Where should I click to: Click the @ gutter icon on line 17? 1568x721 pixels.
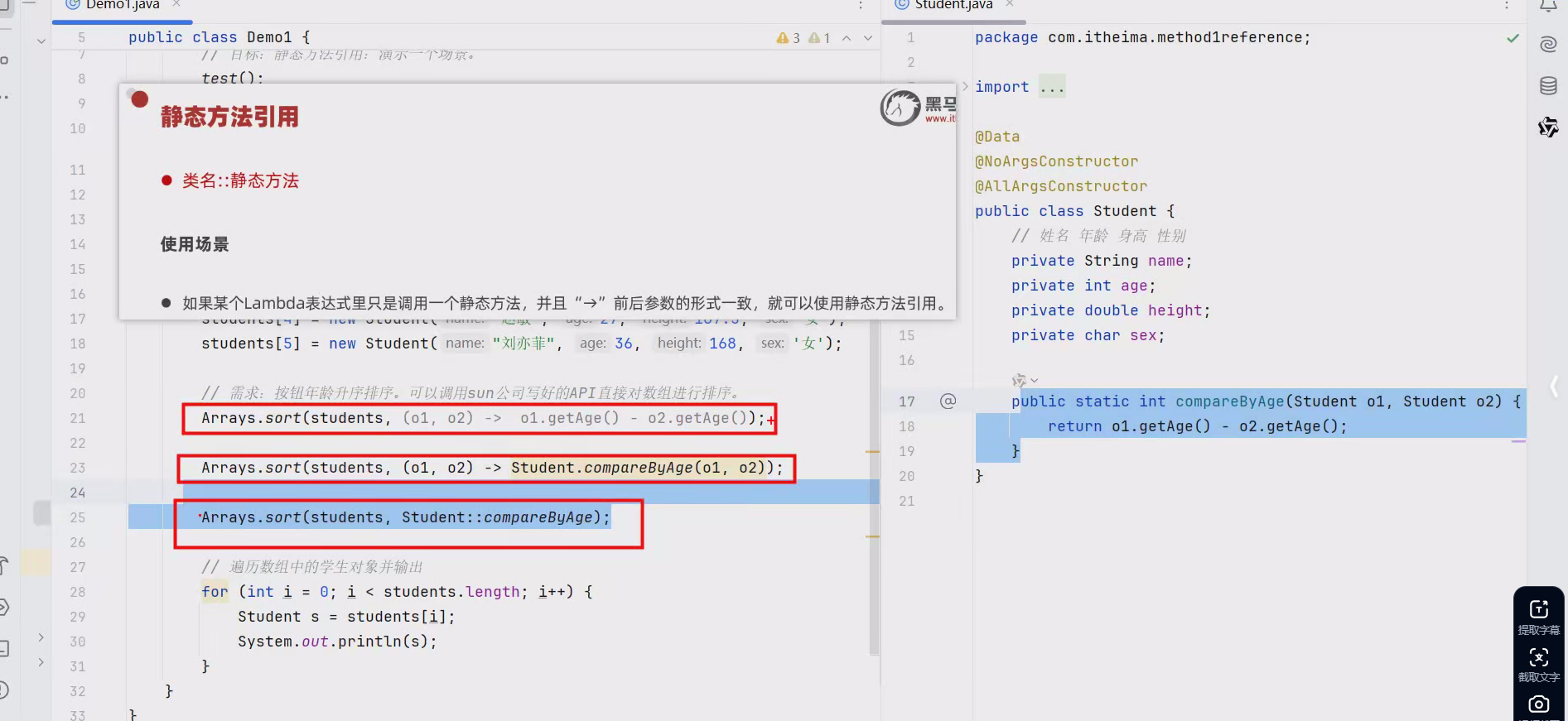click(x=948, y=401)
